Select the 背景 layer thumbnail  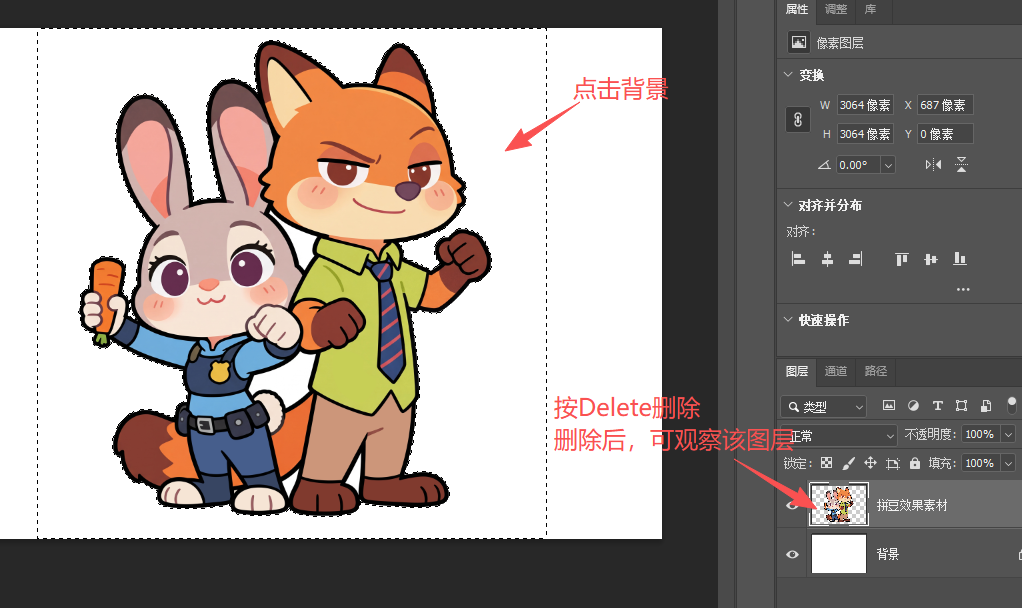pos(839,554)
